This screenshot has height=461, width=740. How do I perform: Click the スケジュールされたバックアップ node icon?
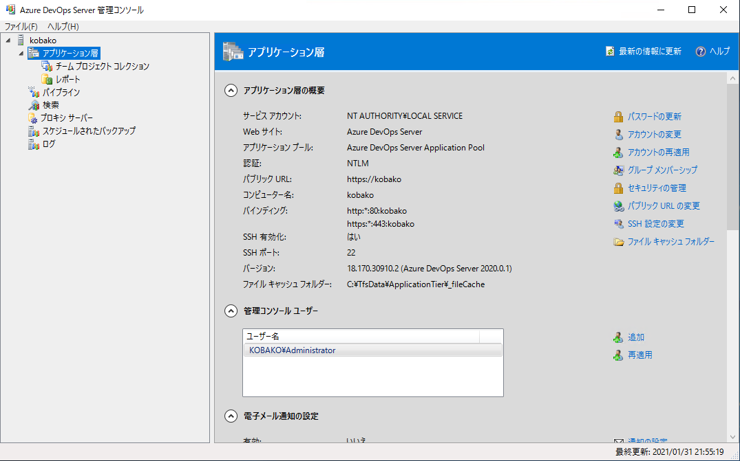[x=34, y=131]
